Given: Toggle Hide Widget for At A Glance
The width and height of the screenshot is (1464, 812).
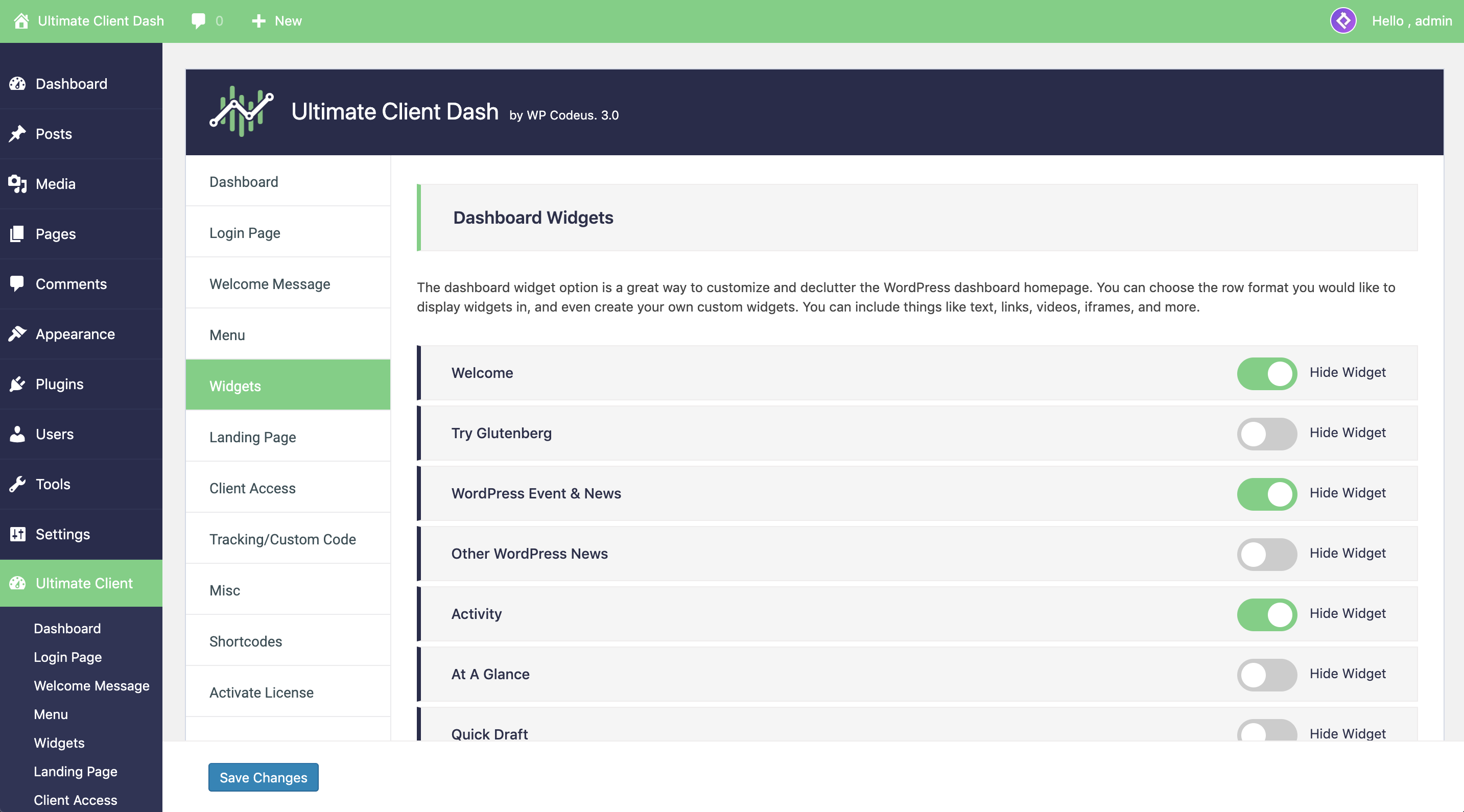Looking at the screenshot, I should (1267, 675).
